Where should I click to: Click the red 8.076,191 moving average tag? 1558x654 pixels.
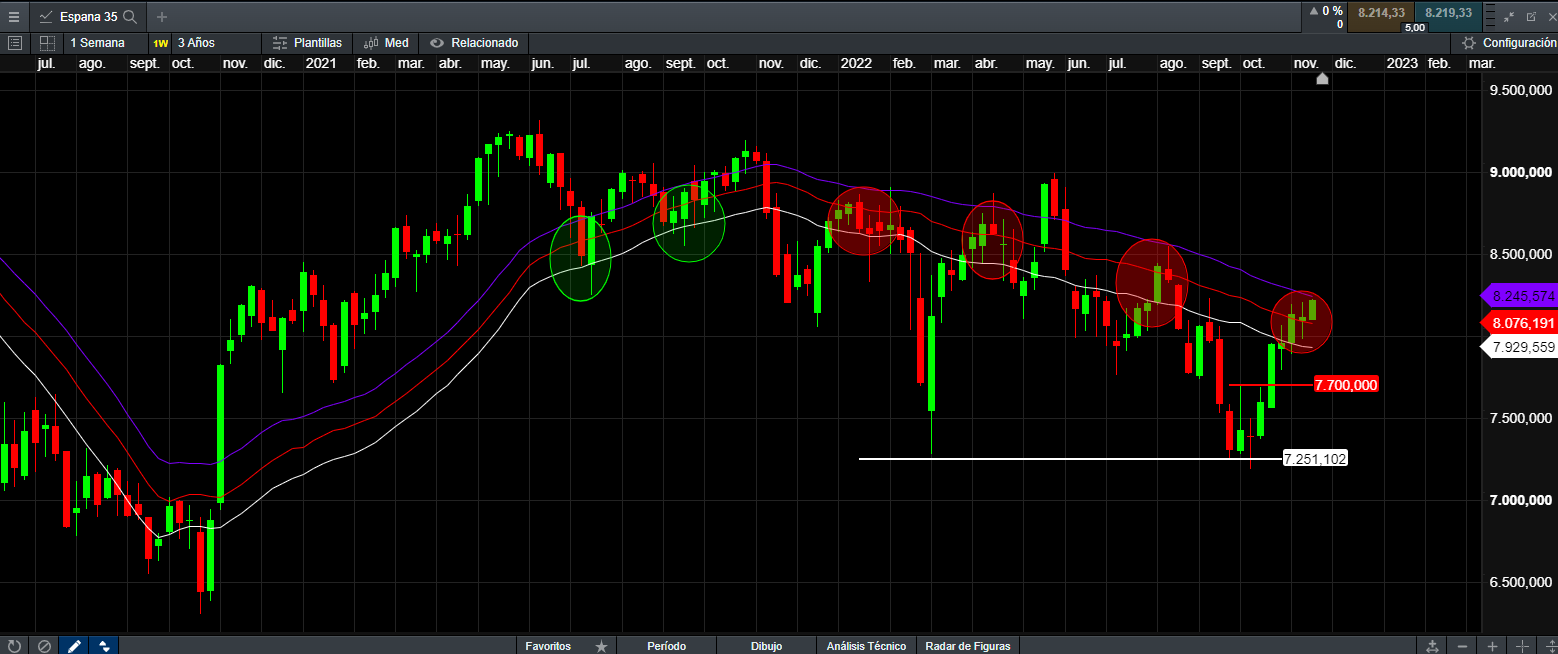(x=1518, y=323)
